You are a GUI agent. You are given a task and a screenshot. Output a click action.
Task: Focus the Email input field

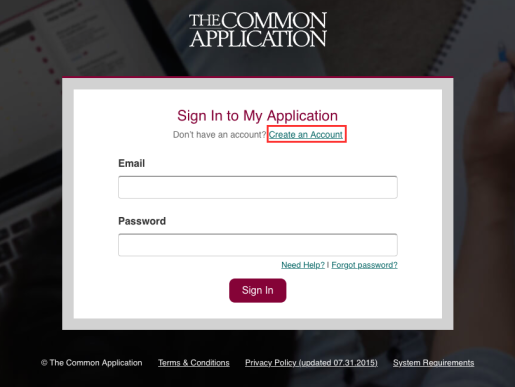pos(258,187)
